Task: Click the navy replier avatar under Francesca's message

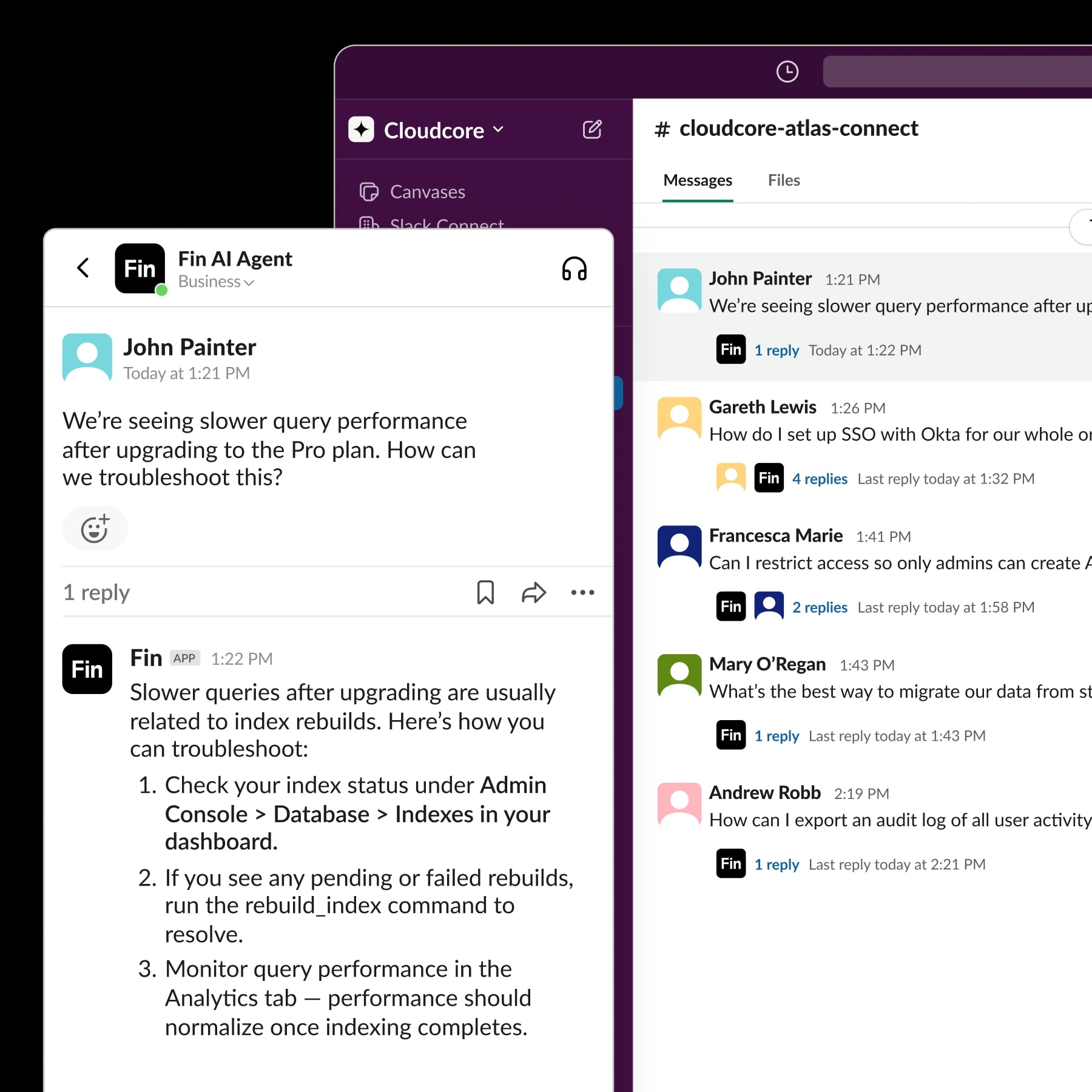Action: (769, 607)
